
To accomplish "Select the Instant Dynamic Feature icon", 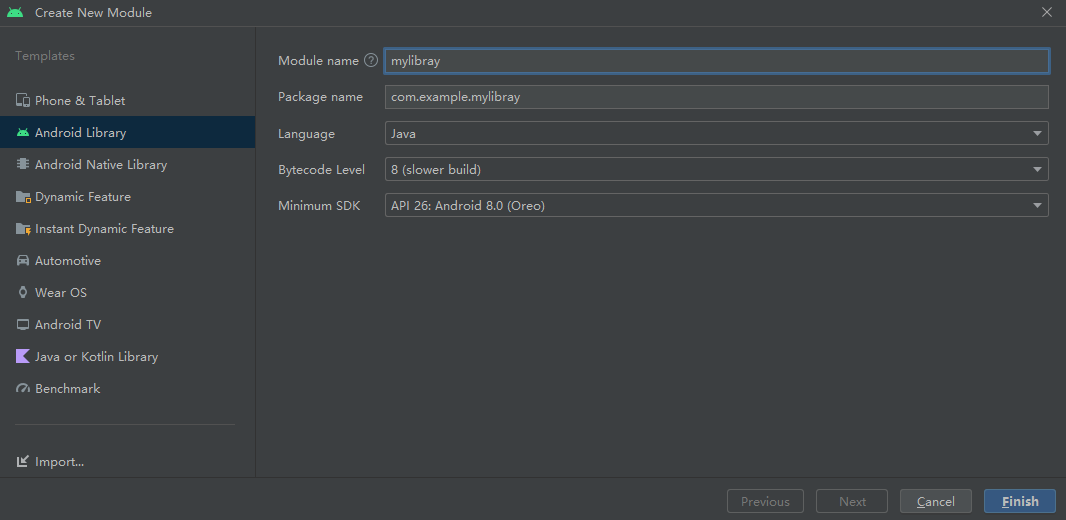I will [23, 228].
